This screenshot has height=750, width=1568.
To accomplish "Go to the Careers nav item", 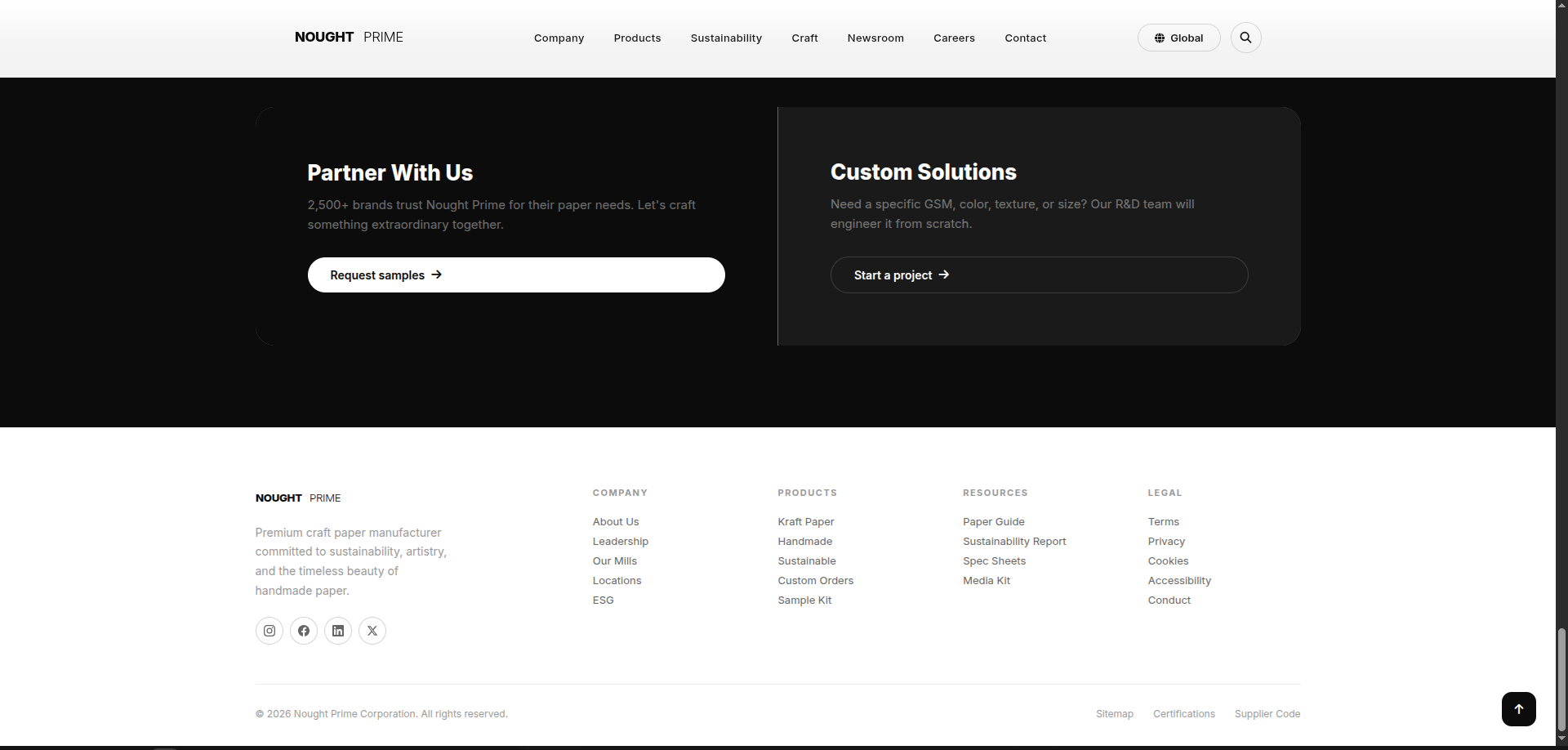I will [x=954, y=38].
